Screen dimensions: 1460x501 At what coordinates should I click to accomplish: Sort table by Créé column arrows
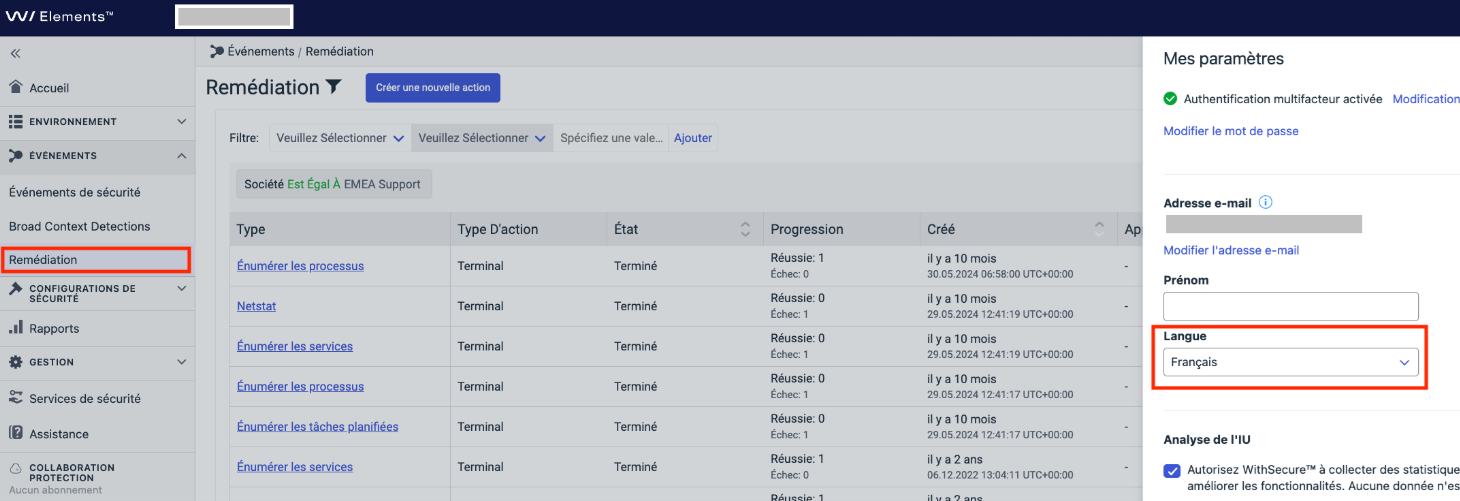pos(1101,229)
